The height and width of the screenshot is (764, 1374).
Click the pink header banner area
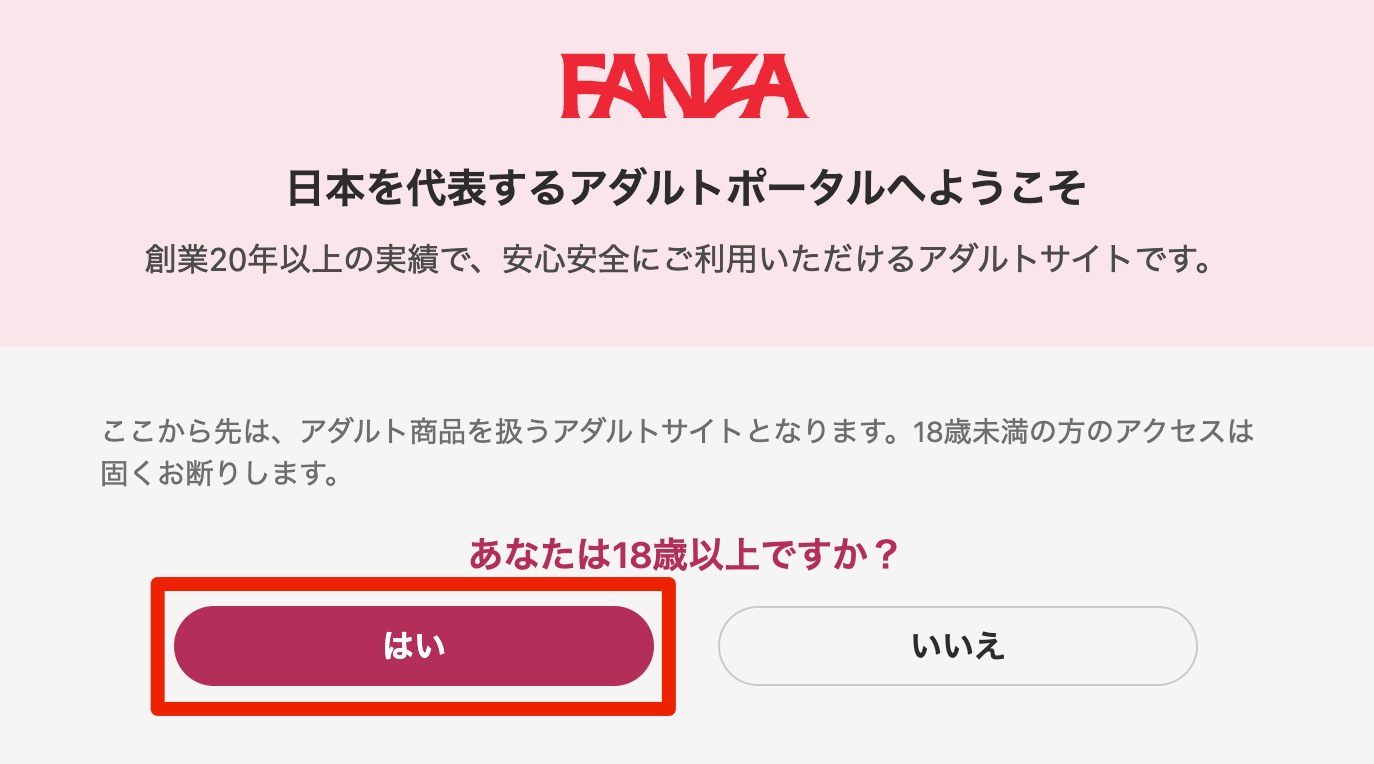(686, 170)
